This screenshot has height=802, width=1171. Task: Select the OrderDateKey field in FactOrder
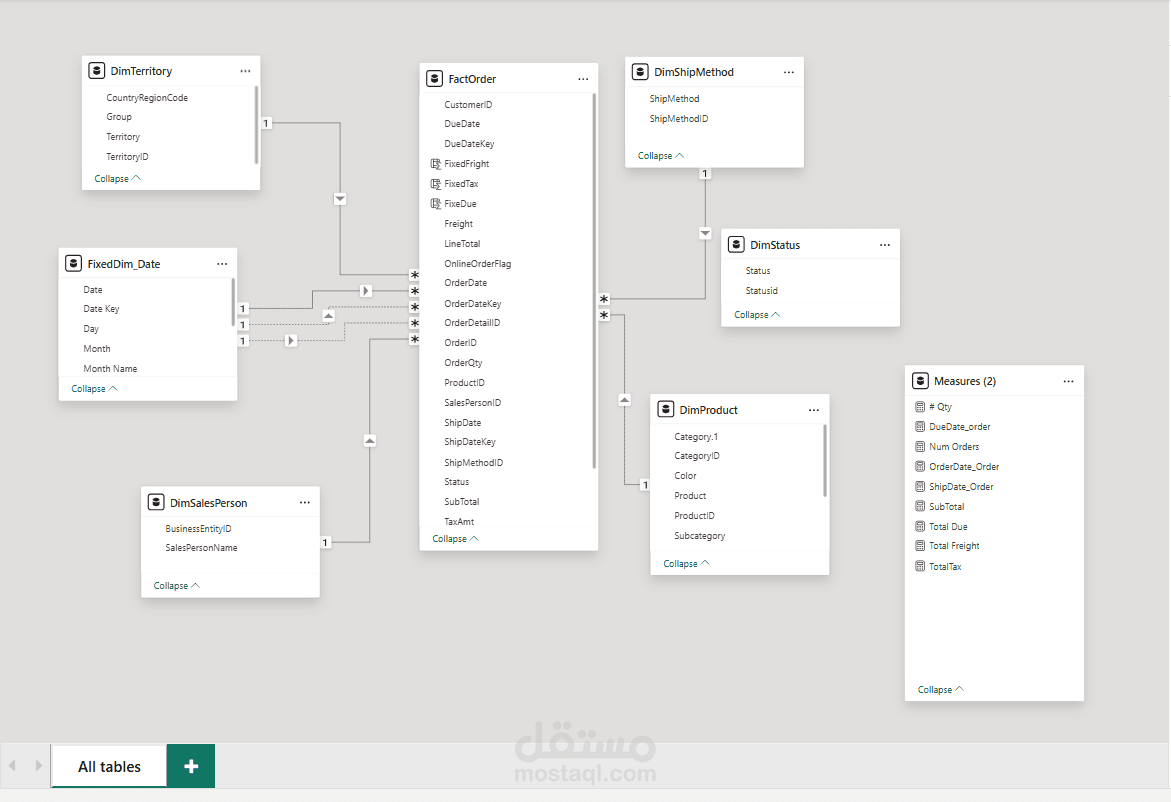[473, 303]
